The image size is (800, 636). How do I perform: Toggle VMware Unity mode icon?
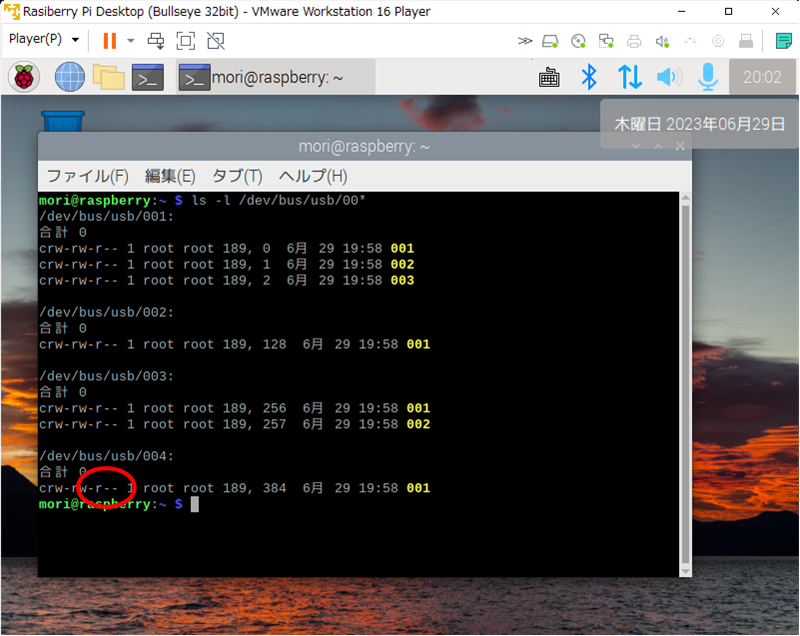coord(216,41)
